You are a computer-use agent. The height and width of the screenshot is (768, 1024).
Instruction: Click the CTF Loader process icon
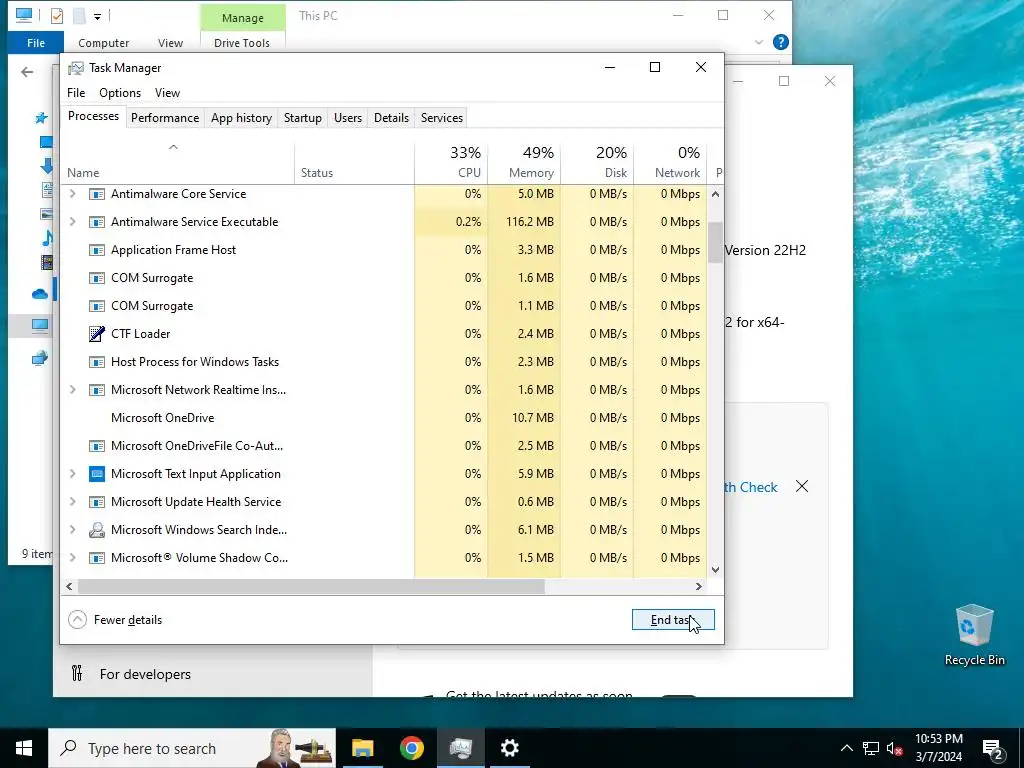pos(97,334)
